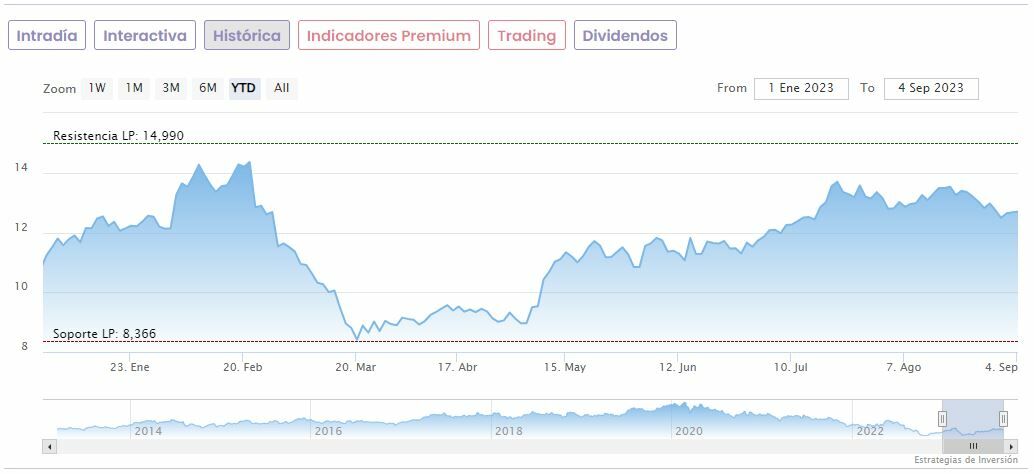Click the navigator scrollbar left arrow
Image resolution: width=1034 pixels, height=474 pixels.
coord(48,446)
